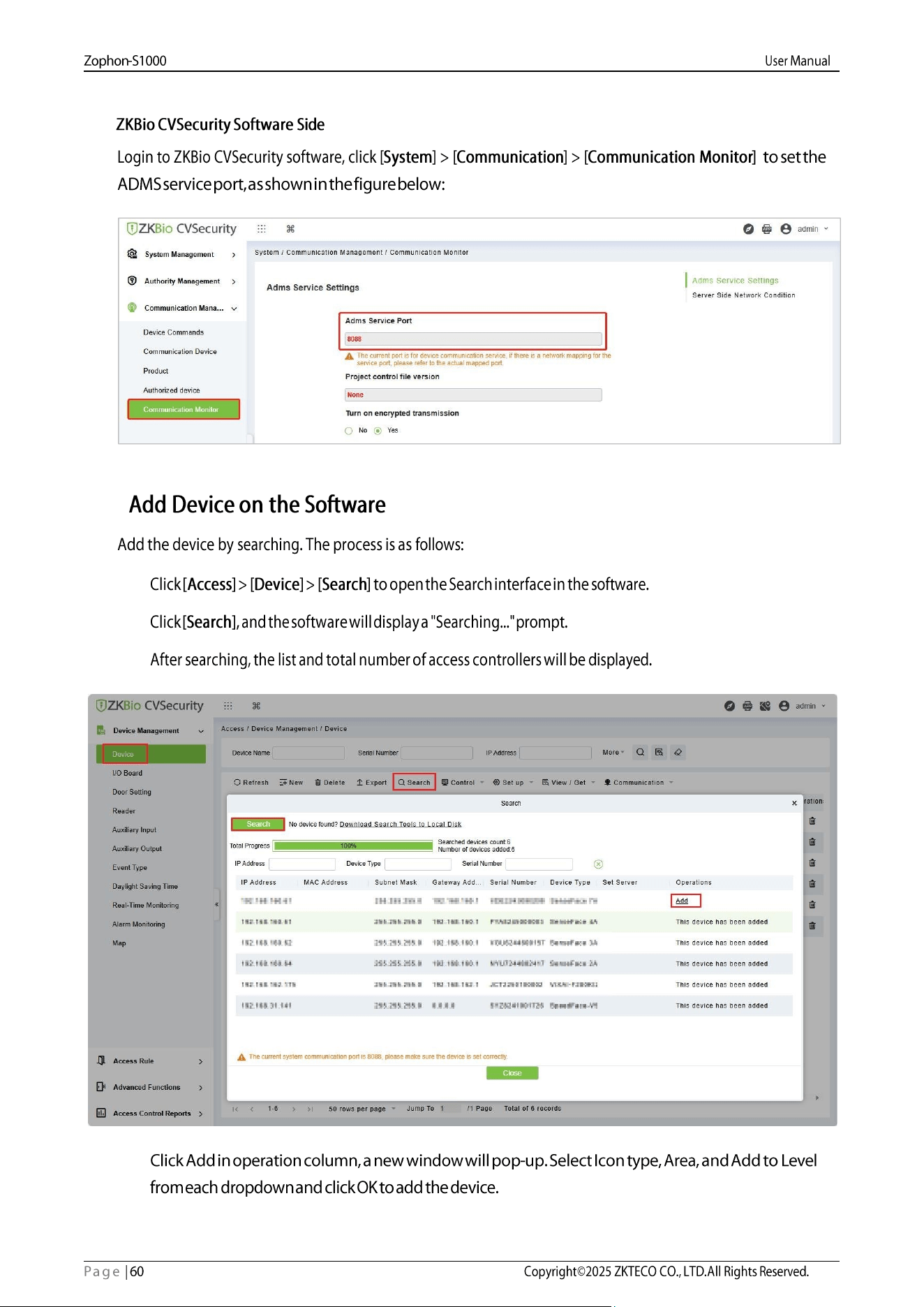Select Communication Monitor menu item
This screenshot has height=1307, width=924.
(184, 410)
